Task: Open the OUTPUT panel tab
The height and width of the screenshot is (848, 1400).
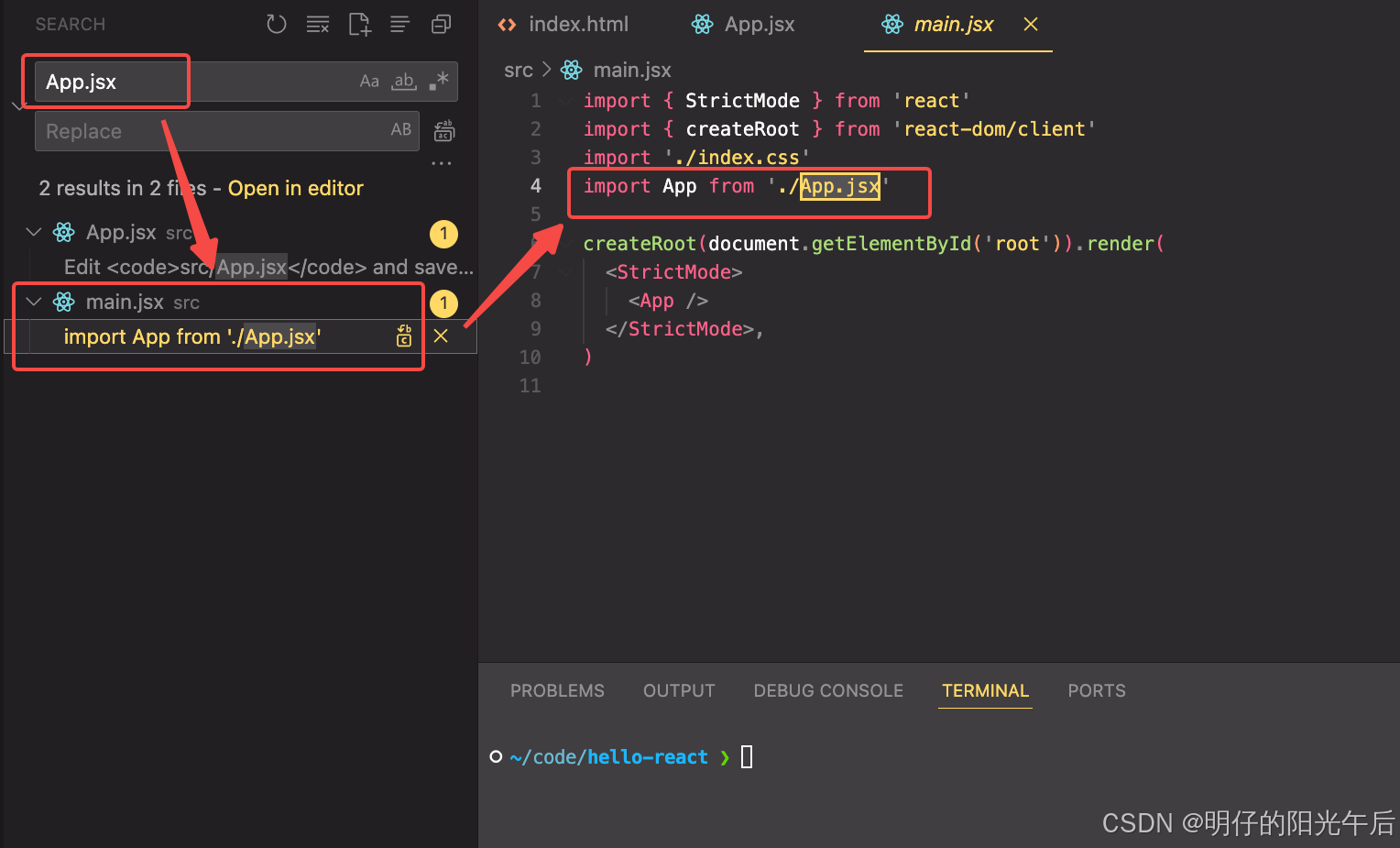Action: pyautogui.click(x=679, y=690)
